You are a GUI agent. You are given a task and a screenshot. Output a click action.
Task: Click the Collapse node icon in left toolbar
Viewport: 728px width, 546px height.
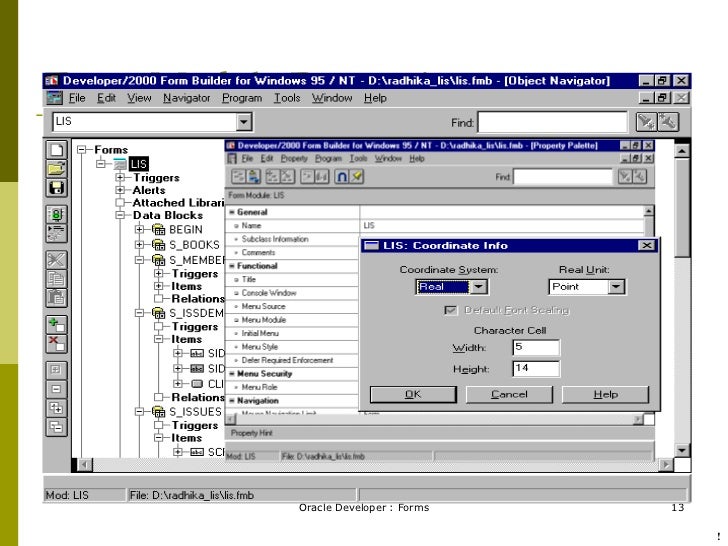tap(56, 389)
